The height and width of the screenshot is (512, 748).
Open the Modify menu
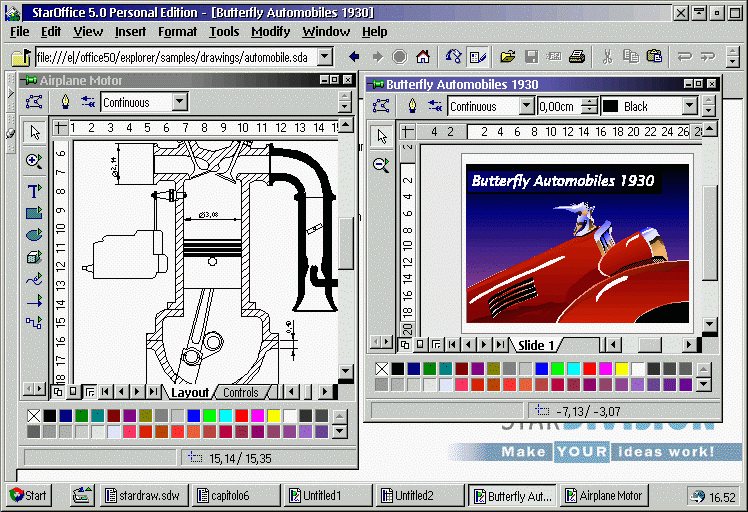point(270,32)
